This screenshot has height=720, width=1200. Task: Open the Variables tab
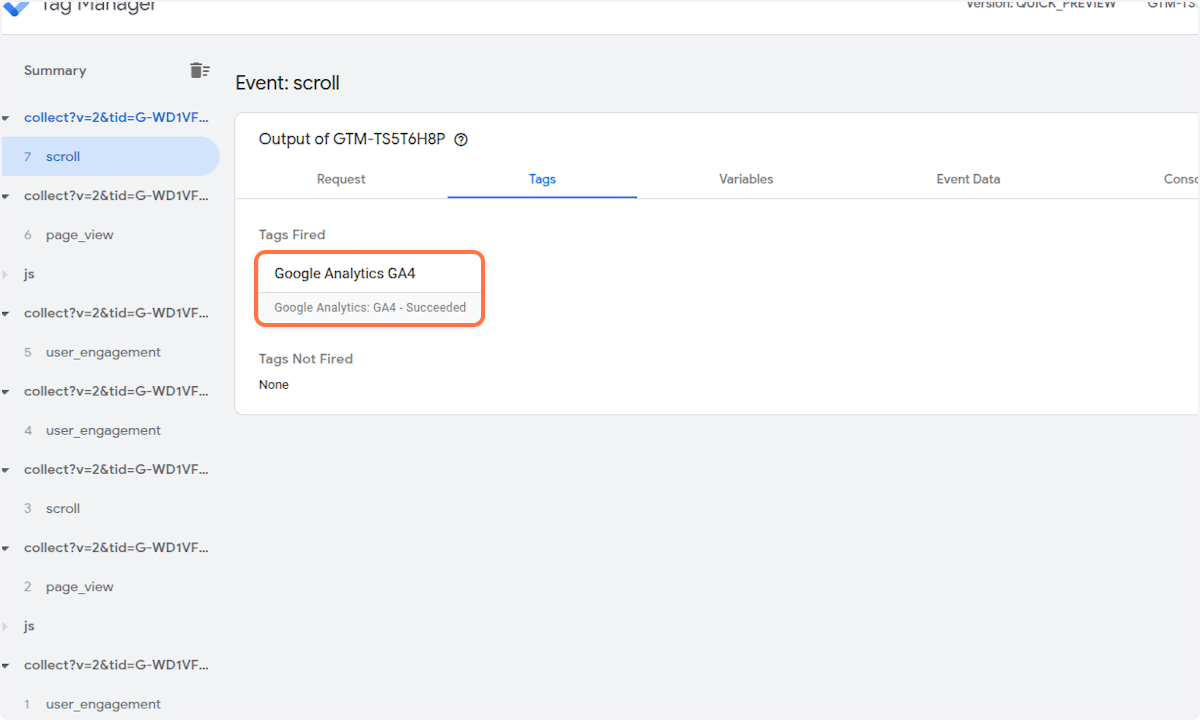[746, 179]
